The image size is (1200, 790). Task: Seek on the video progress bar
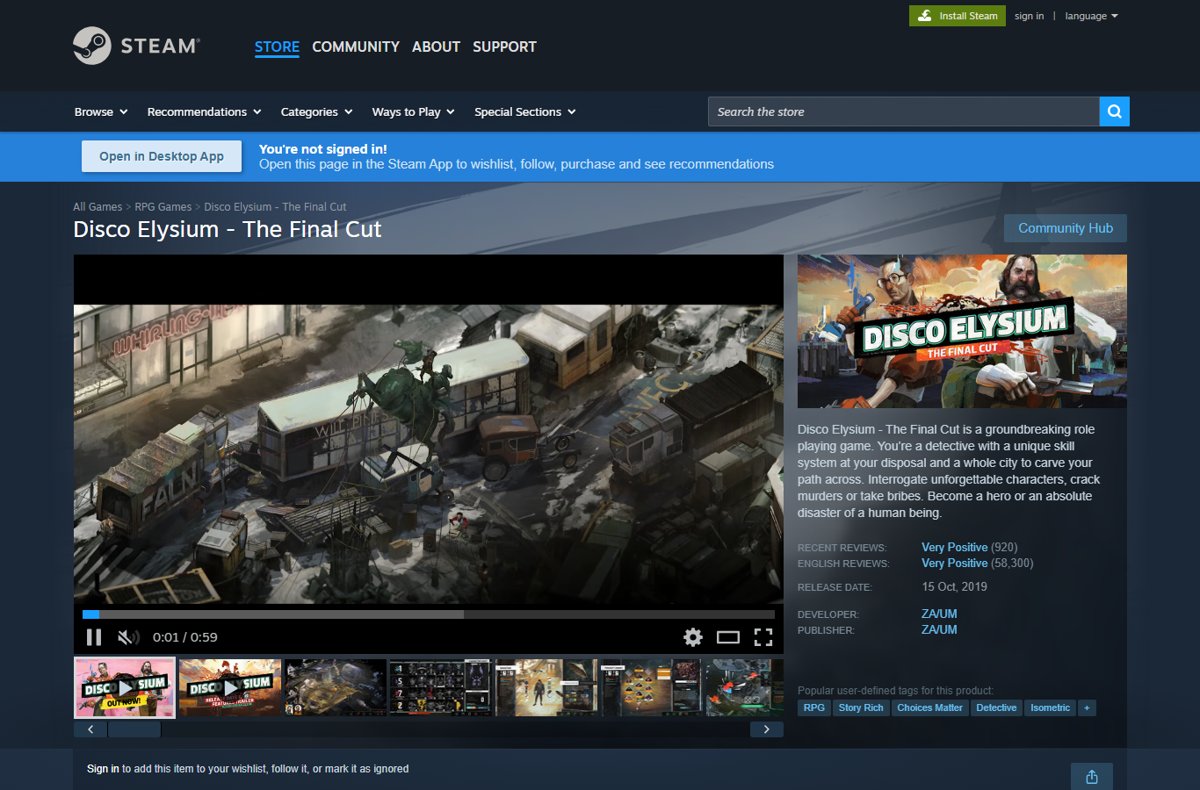point(428,614)
